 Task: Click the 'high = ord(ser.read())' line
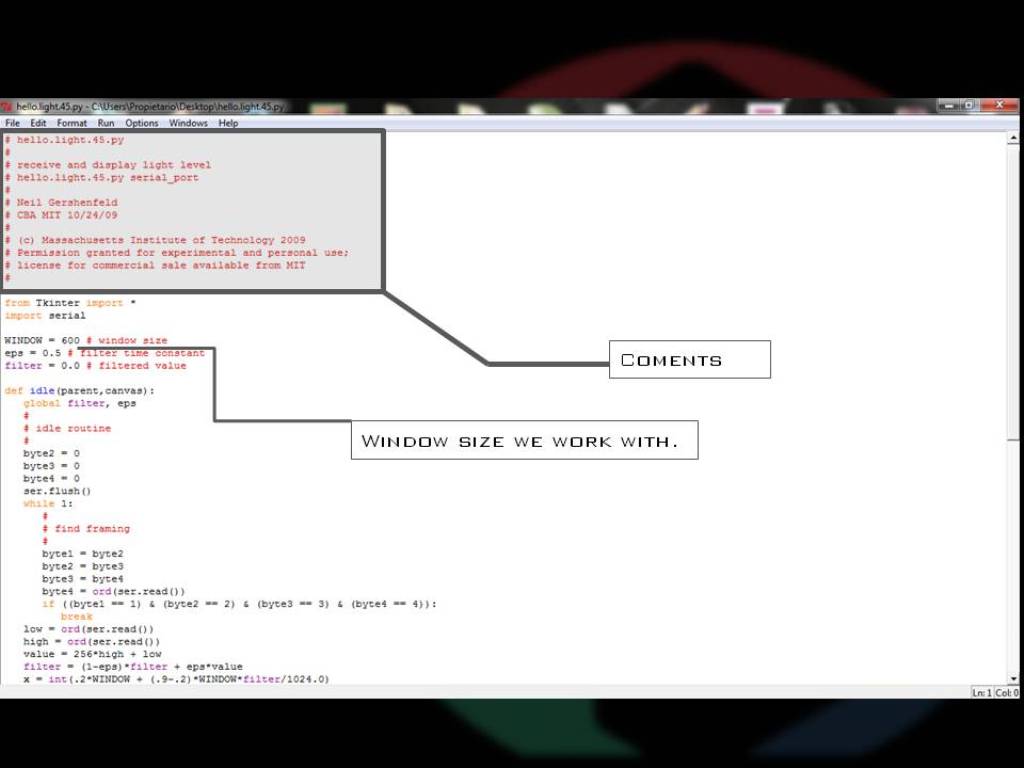click(x=91, y=642)
